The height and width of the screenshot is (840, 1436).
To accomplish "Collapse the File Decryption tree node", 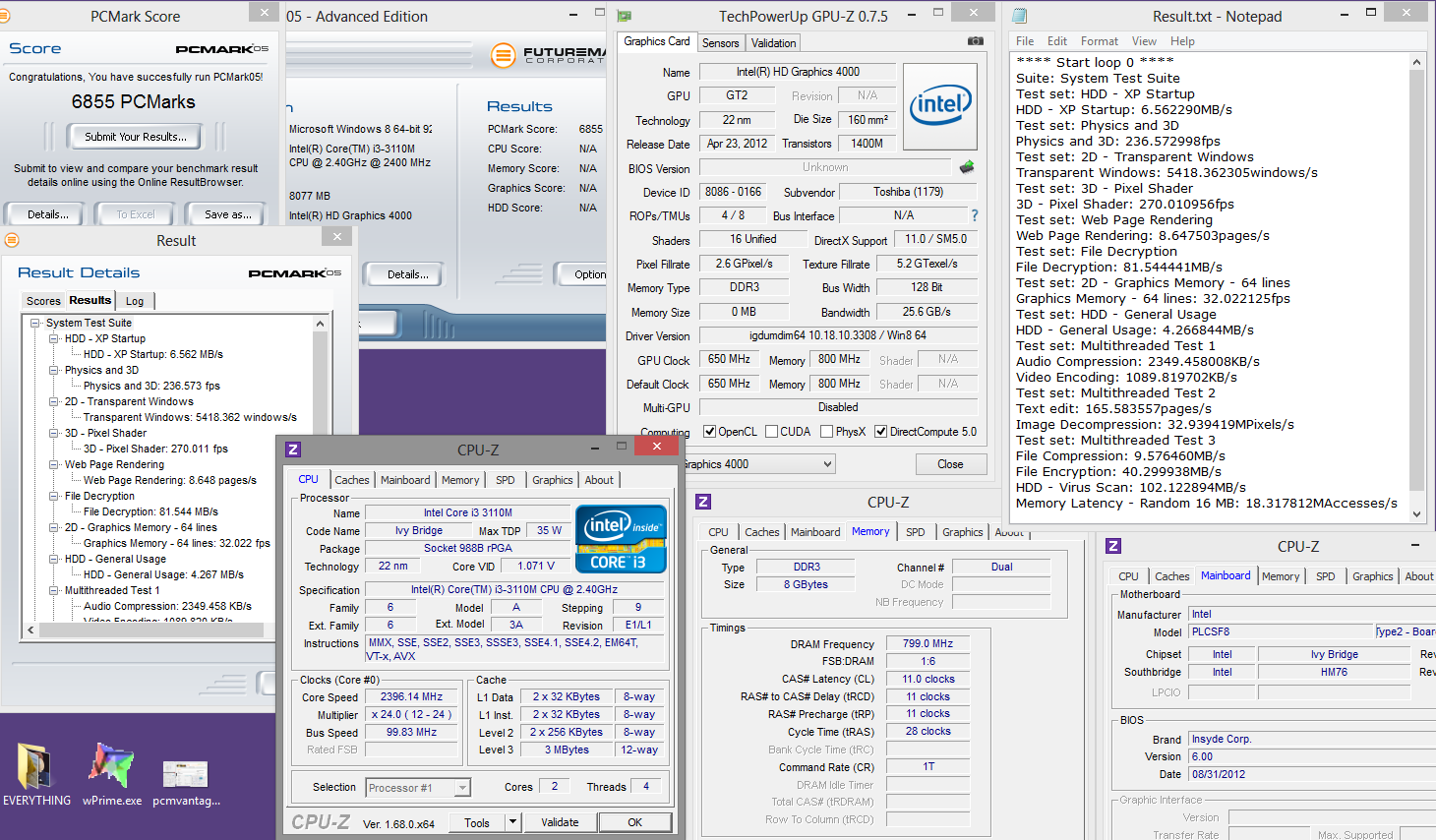I will click(54, 496).
